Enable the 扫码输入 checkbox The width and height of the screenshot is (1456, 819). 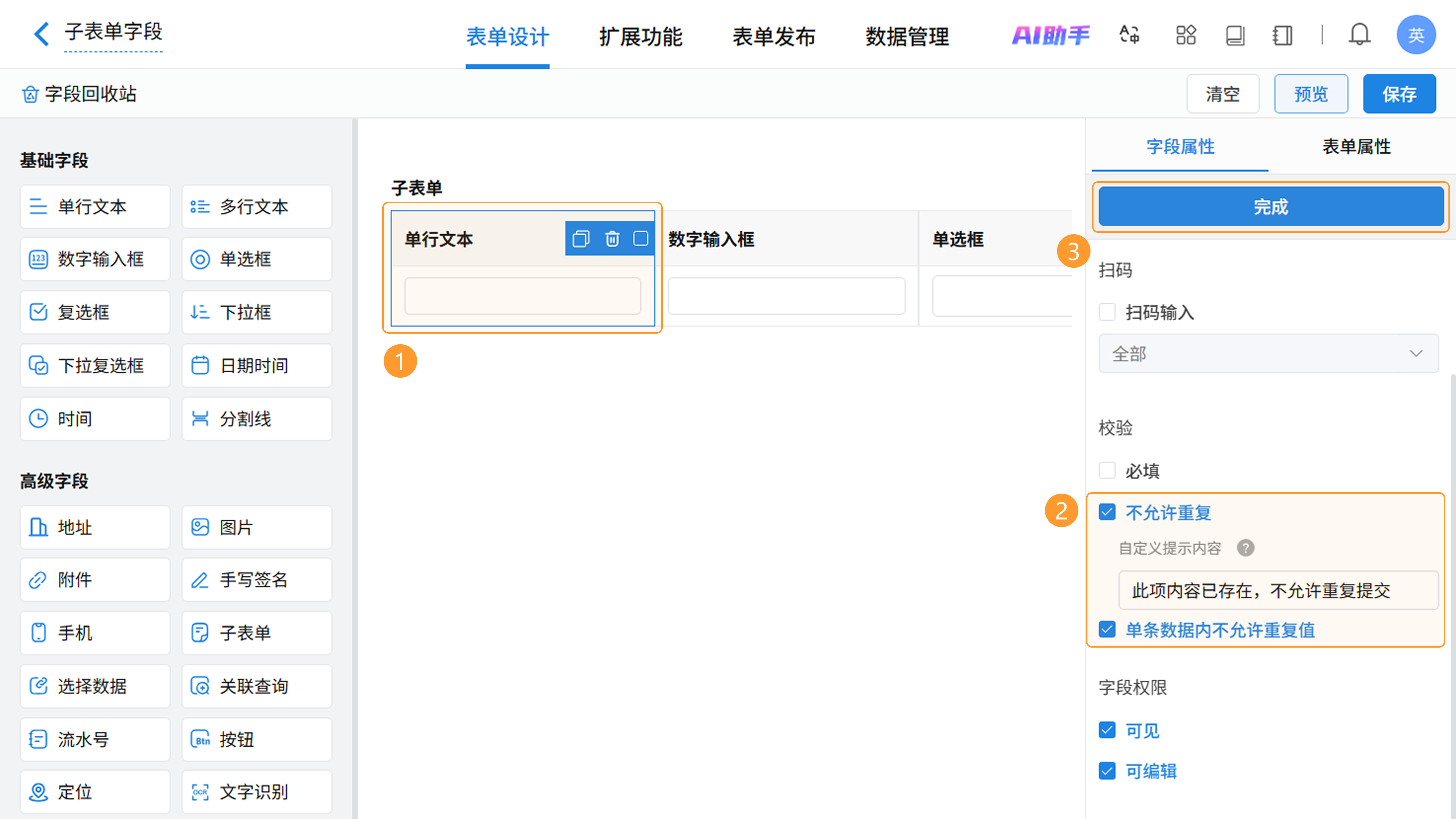pos(1107,312)
